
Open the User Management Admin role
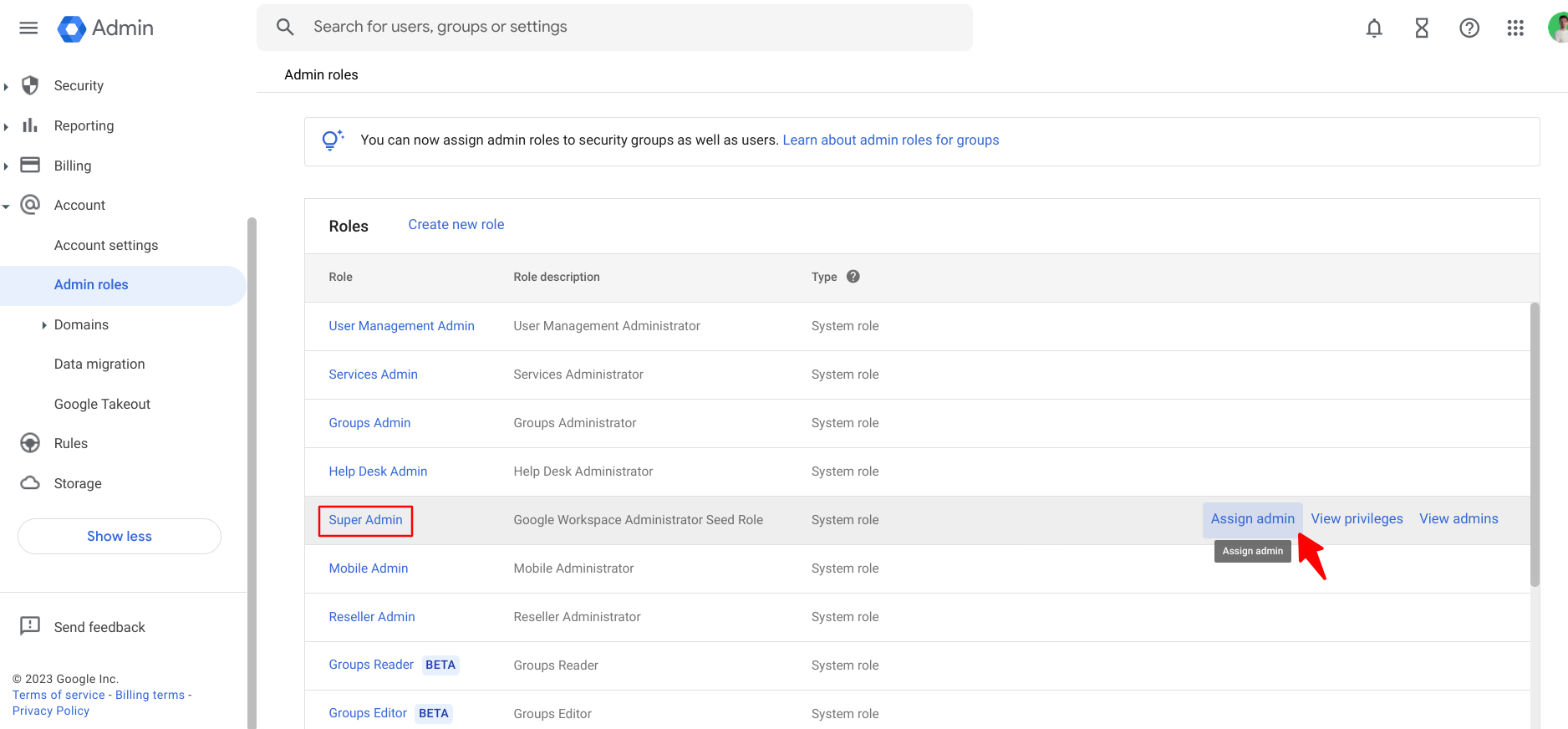click(x=401, y=326)
